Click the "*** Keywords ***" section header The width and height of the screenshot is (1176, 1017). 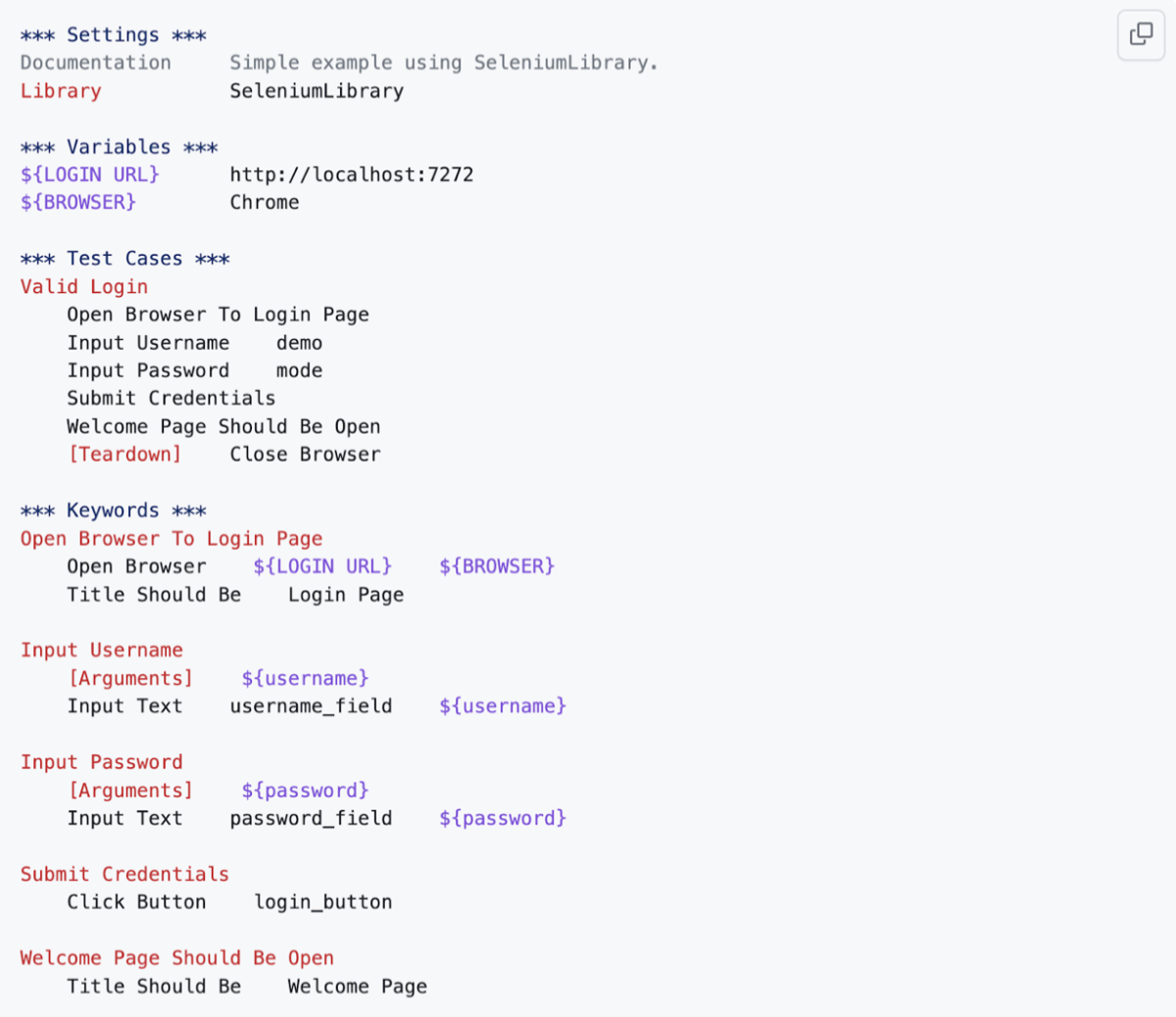(x=113, y=510)
